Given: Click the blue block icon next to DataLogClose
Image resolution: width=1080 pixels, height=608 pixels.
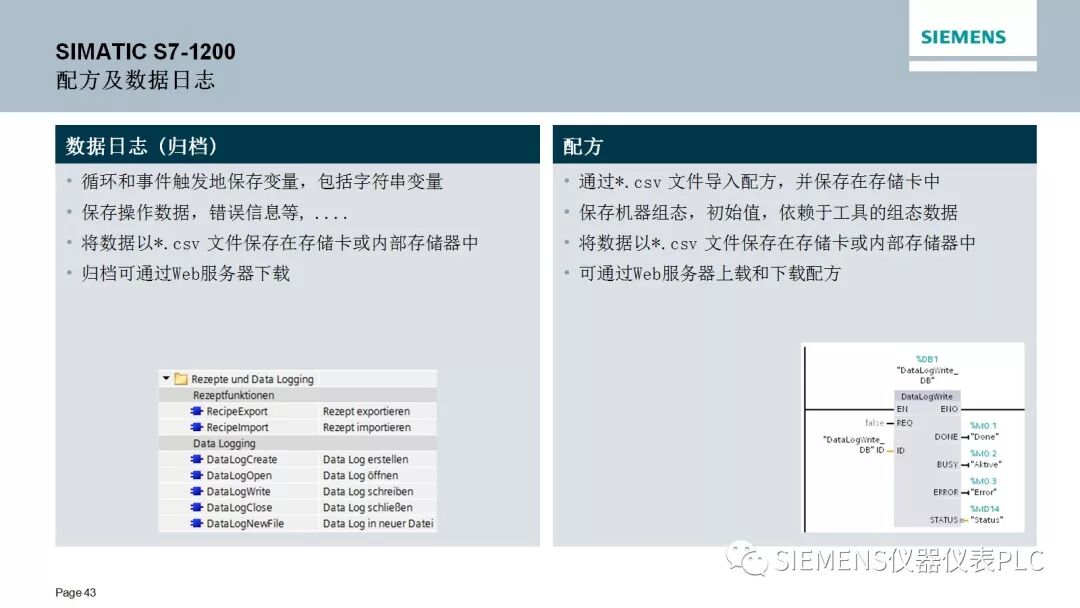Looking at the screenshot, I should coord(197,507).
